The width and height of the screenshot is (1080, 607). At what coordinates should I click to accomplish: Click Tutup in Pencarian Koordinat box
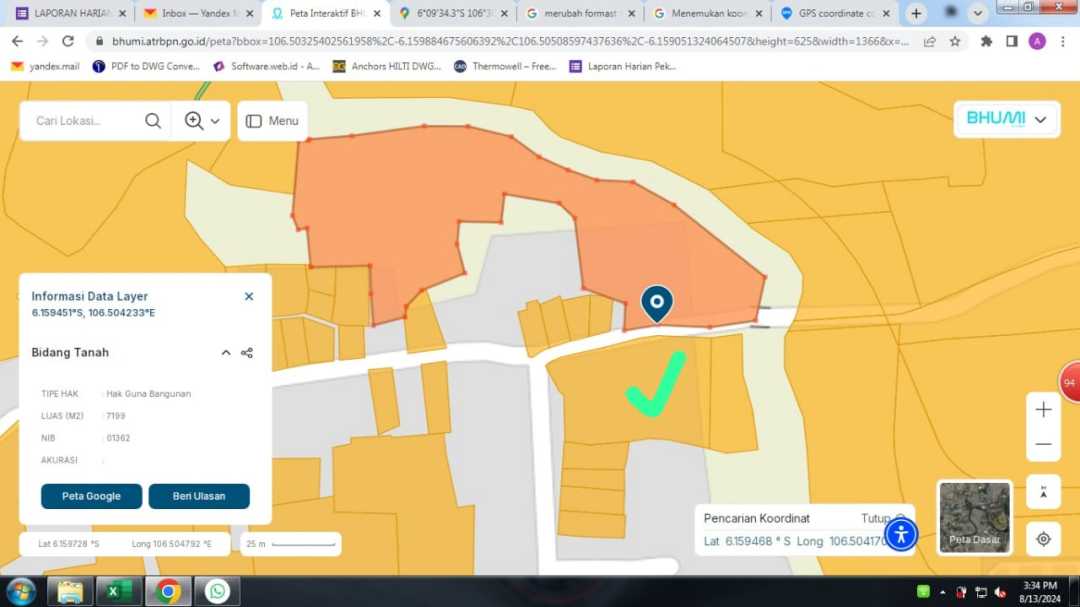coord(876,518)
